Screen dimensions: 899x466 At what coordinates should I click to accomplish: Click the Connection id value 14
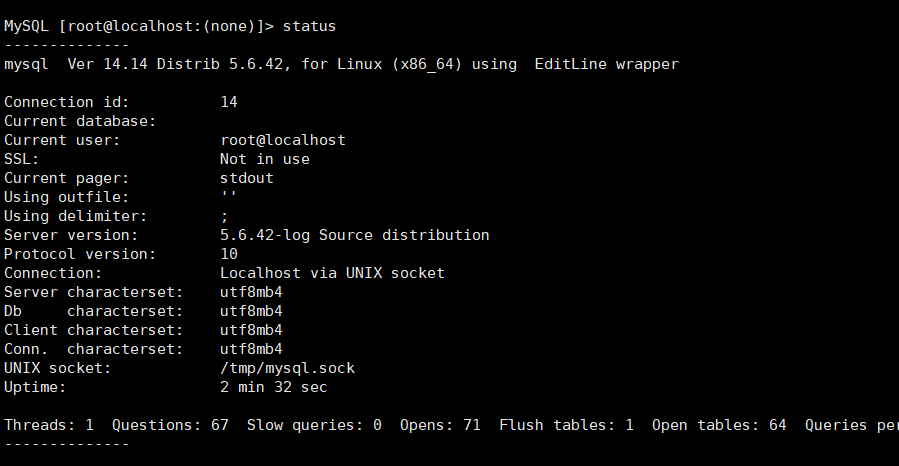(229, 102)
